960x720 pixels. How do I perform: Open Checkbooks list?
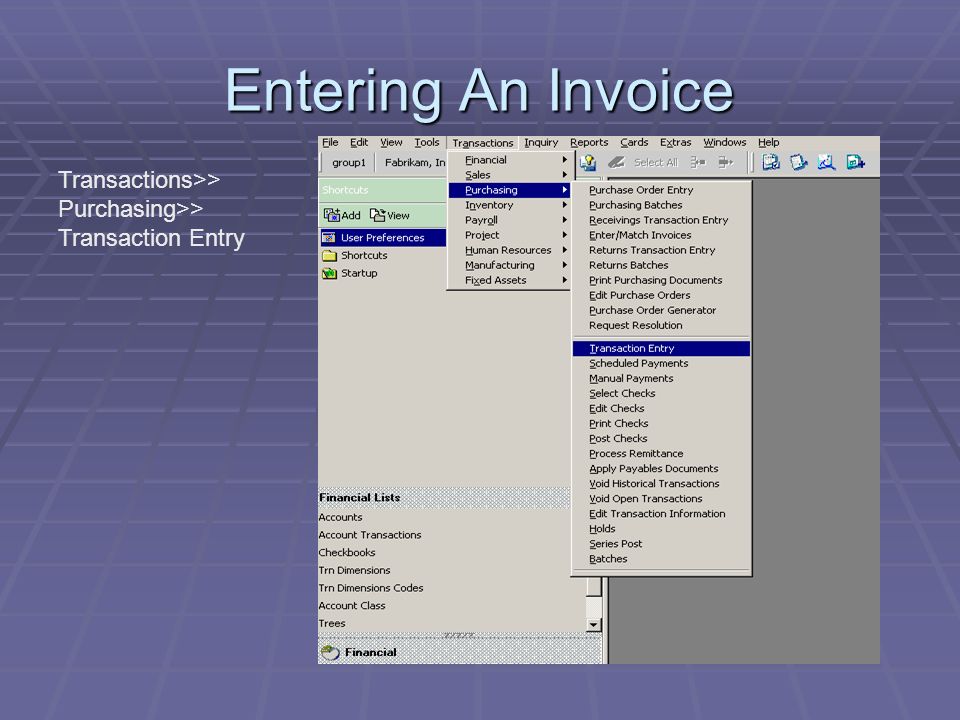[347, 552]
